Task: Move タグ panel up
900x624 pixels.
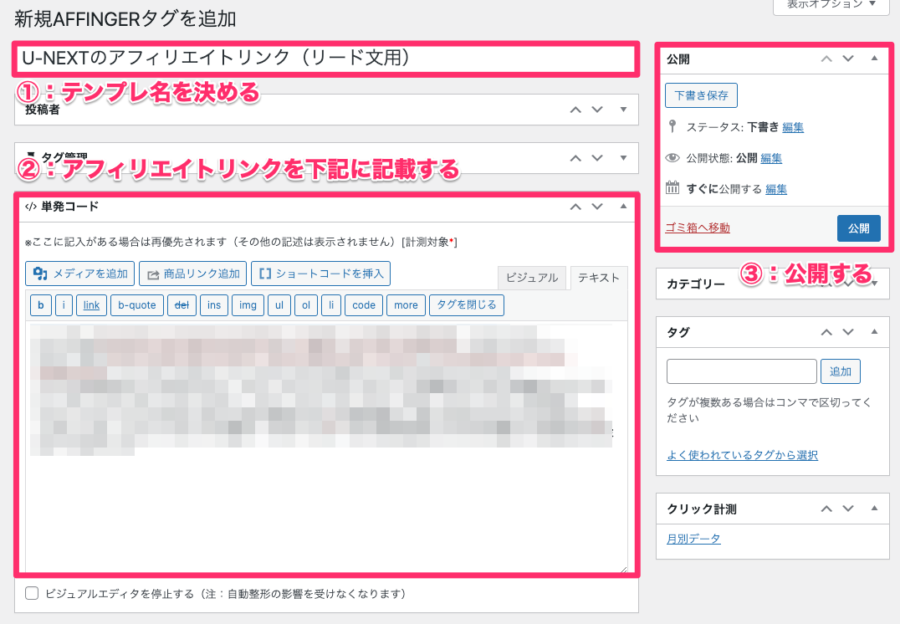Action: click(827, 332)
